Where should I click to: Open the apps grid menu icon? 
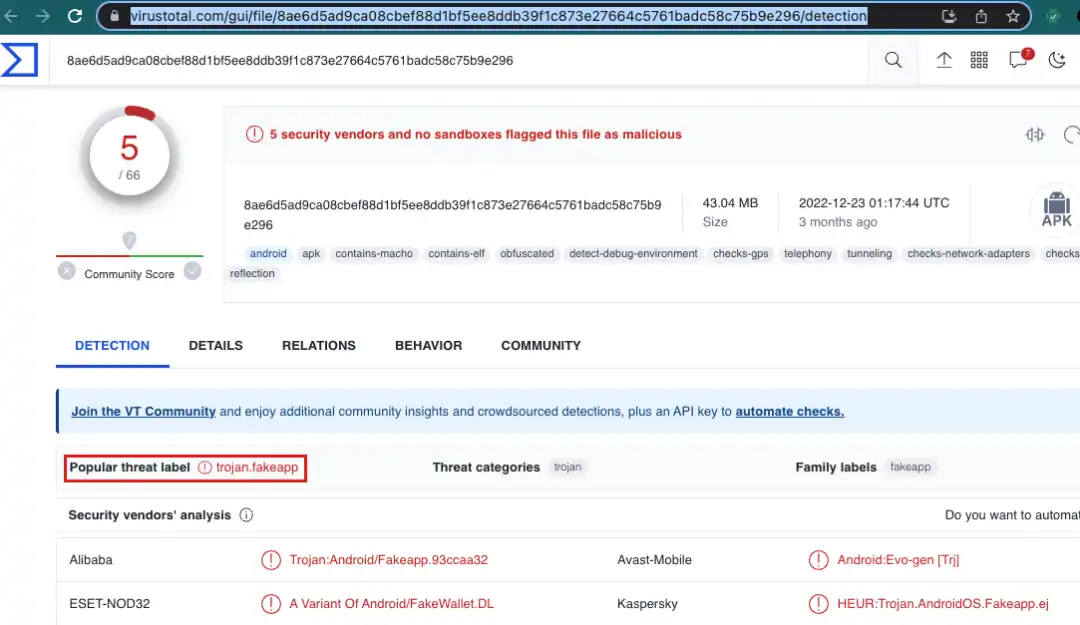click(x=979, y=60)
